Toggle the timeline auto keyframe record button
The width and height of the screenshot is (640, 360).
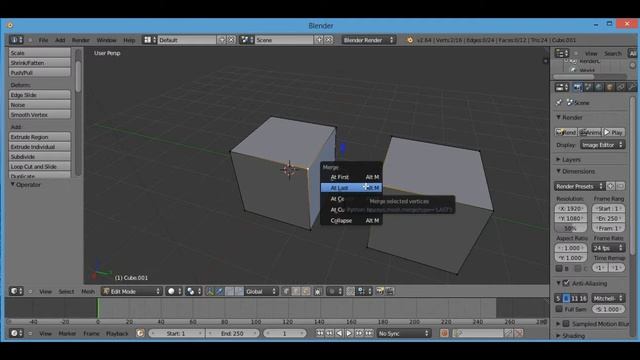444,333
